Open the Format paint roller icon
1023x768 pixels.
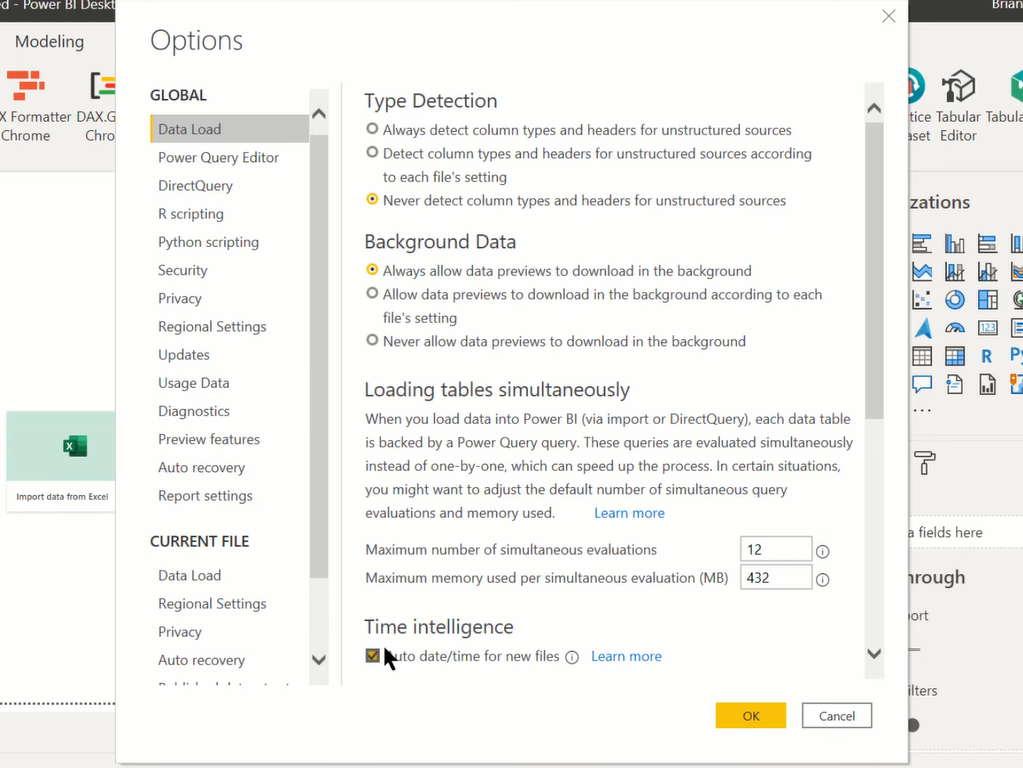(x=924, y=463)
